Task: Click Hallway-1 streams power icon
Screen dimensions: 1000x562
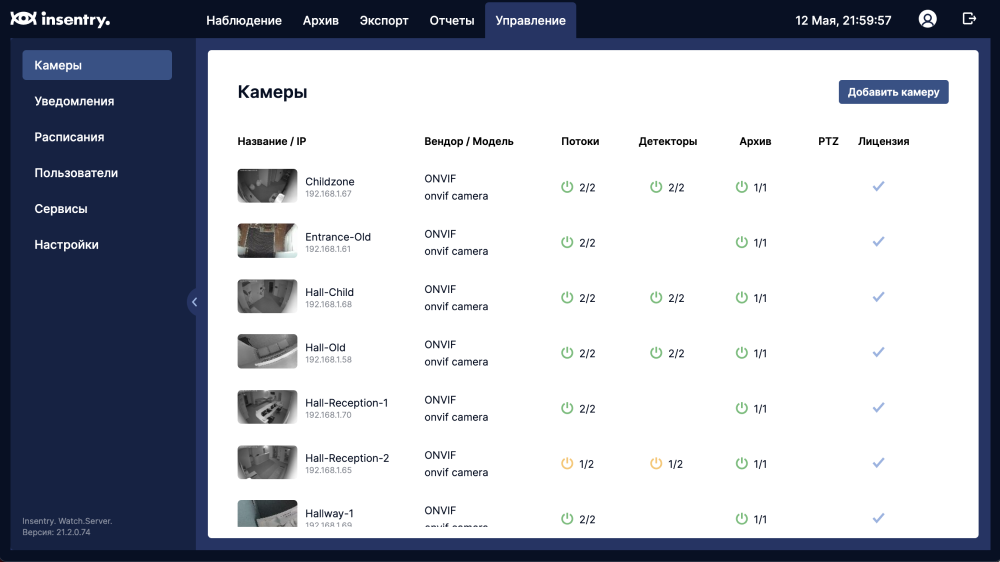Action: [567, 519]
